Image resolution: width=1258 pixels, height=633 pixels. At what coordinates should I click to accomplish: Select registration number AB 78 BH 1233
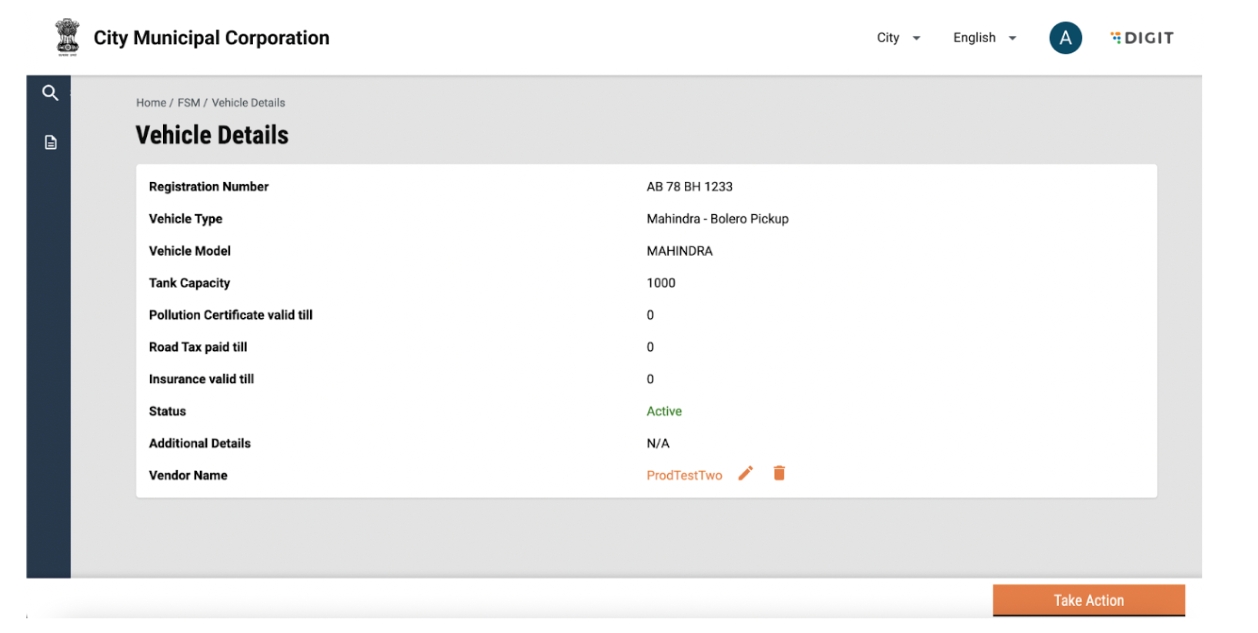click(689, 187)
